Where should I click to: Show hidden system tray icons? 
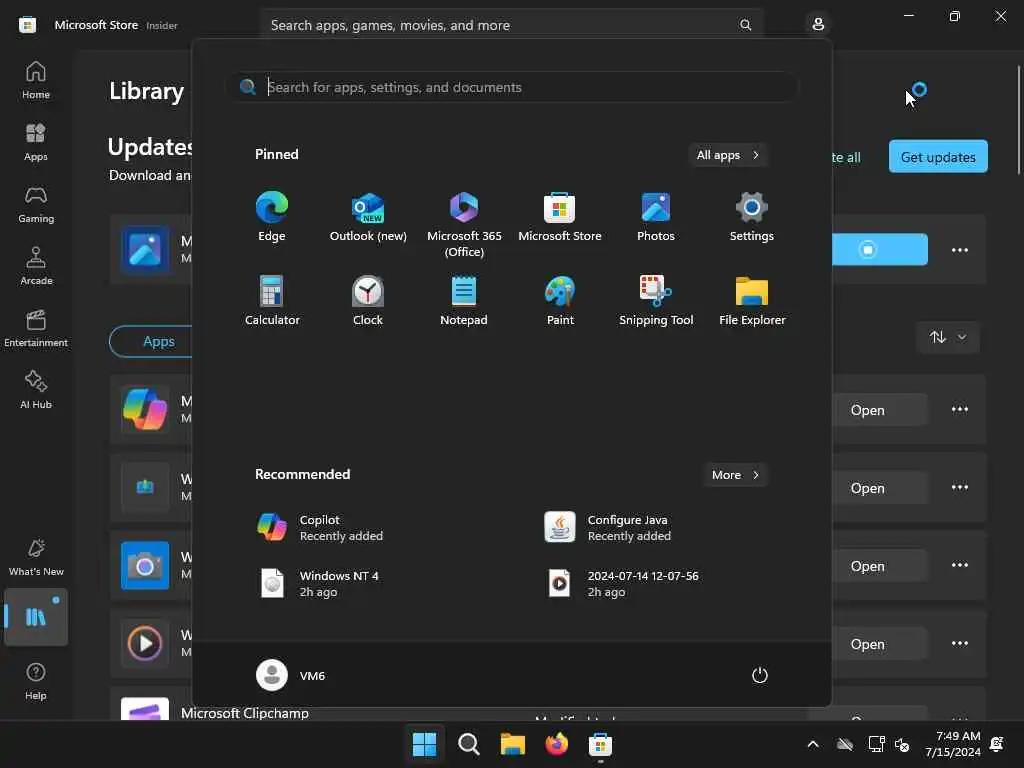[812, 744]
